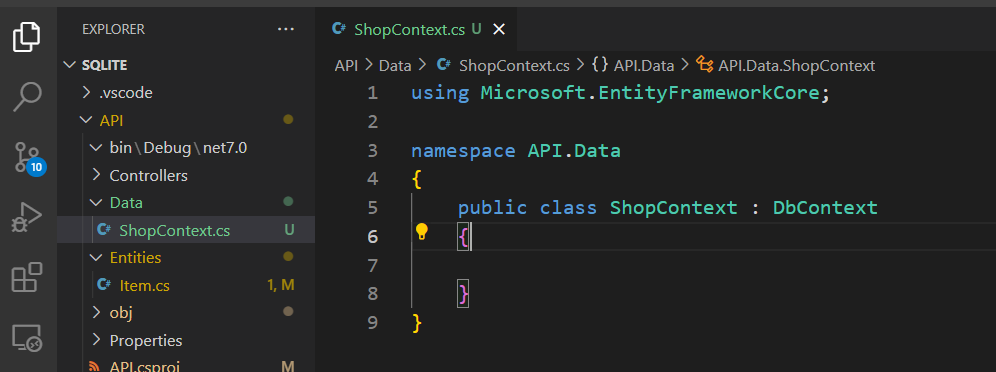This screenshot has width=996, height=372.
Task: Expand the Controllers folder
Action: coord(97,175)
